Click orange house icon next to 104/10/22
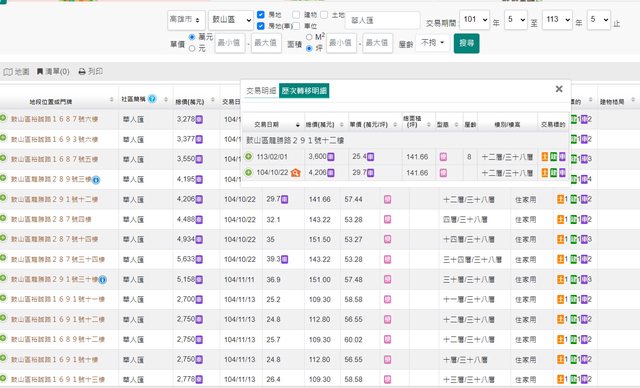 coord(295,173)
